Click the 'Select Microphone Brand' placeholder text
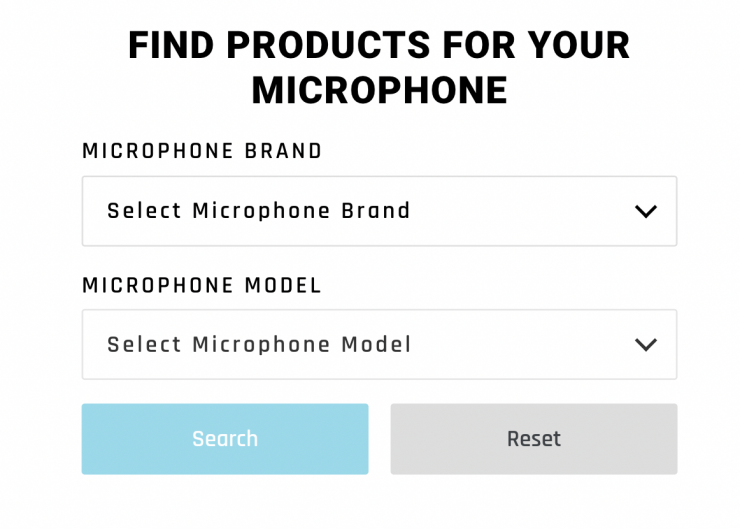 click(x=259, y=211)
